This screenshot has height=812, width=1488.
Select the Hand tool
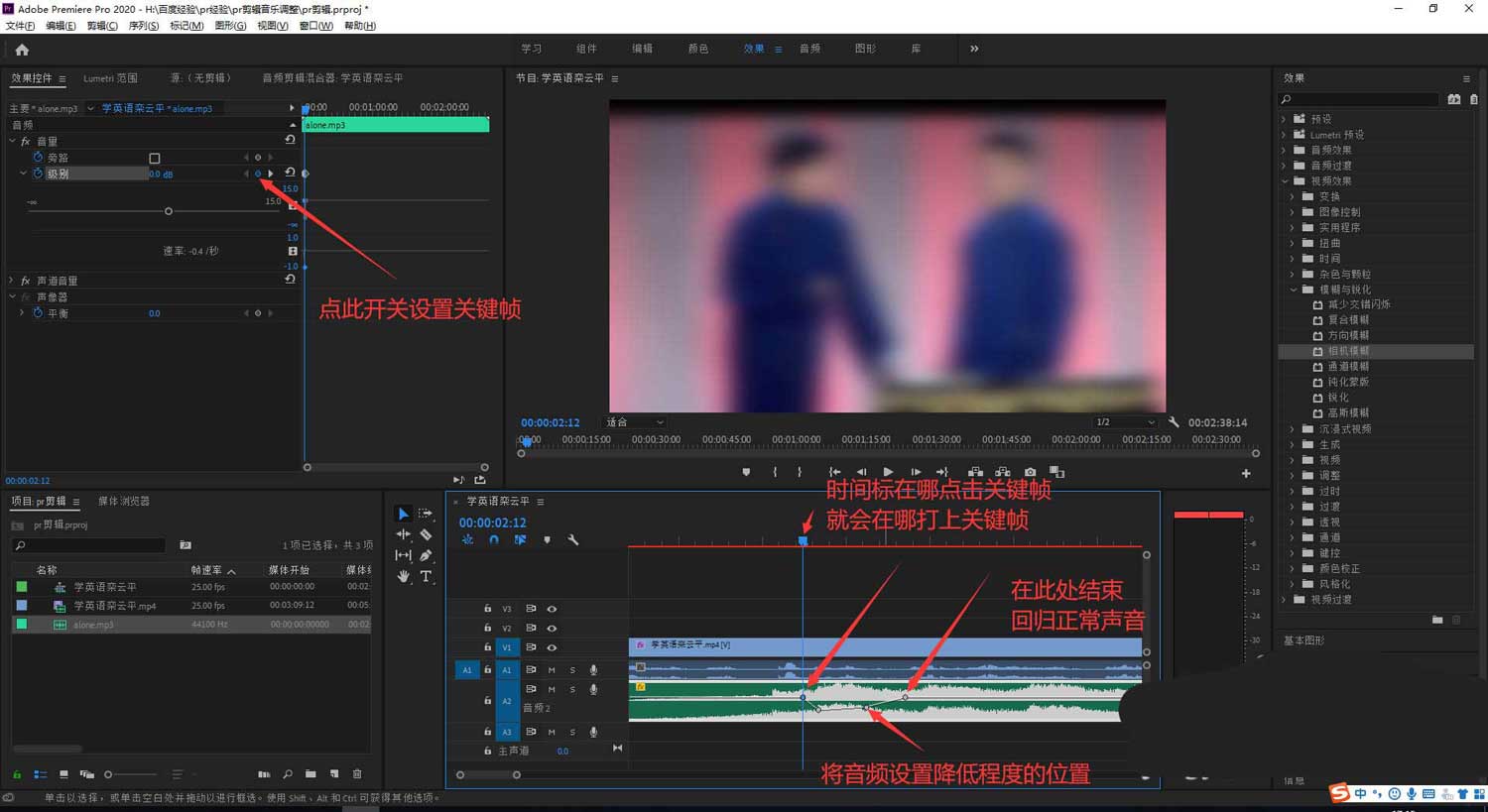pyautogui.click(x=403, y=576)
